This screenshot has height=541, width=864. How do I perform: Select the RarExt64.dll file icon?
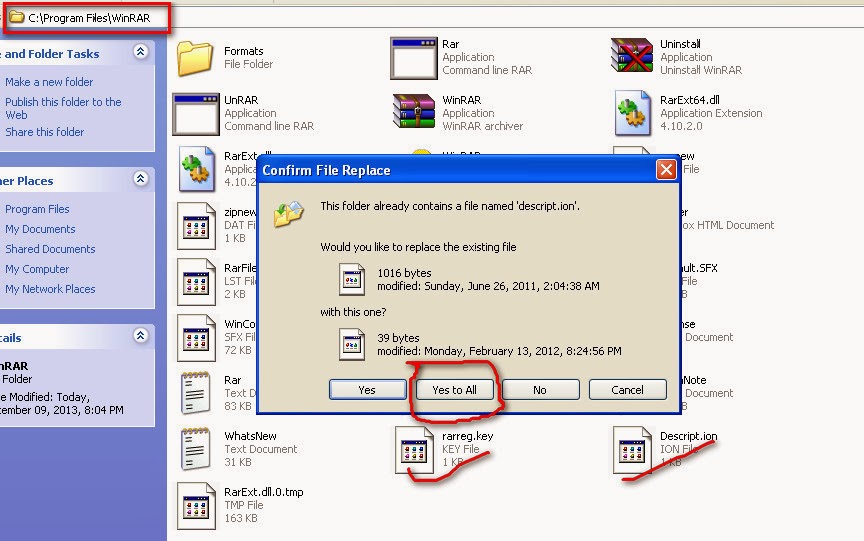[633, 113]
